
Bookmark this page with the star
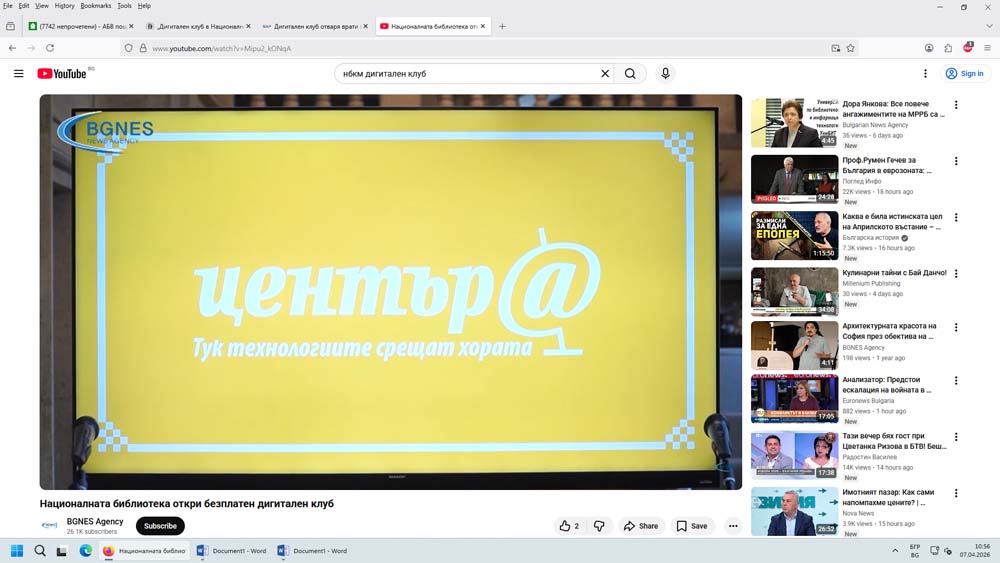850,48
